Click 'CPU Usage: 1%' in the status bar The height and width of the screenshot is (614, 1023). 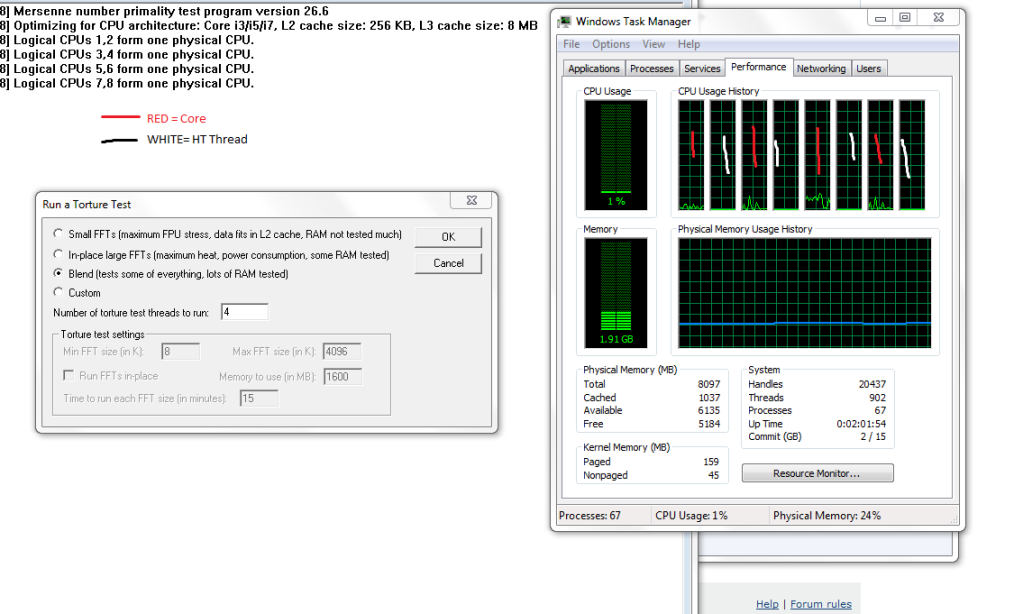[x=691, y=515]
